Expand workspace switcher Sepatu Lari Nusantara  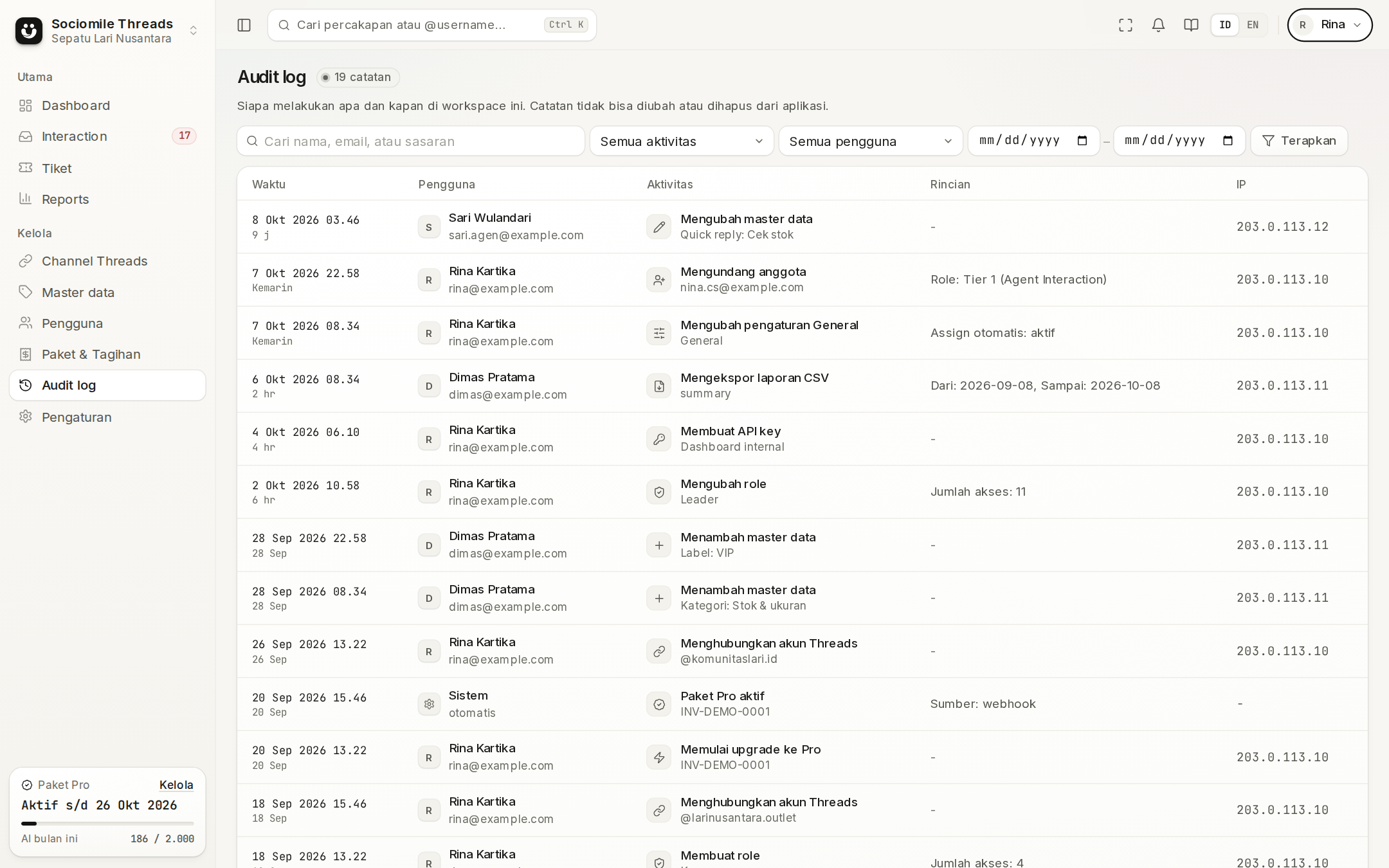tap(193, 30)
